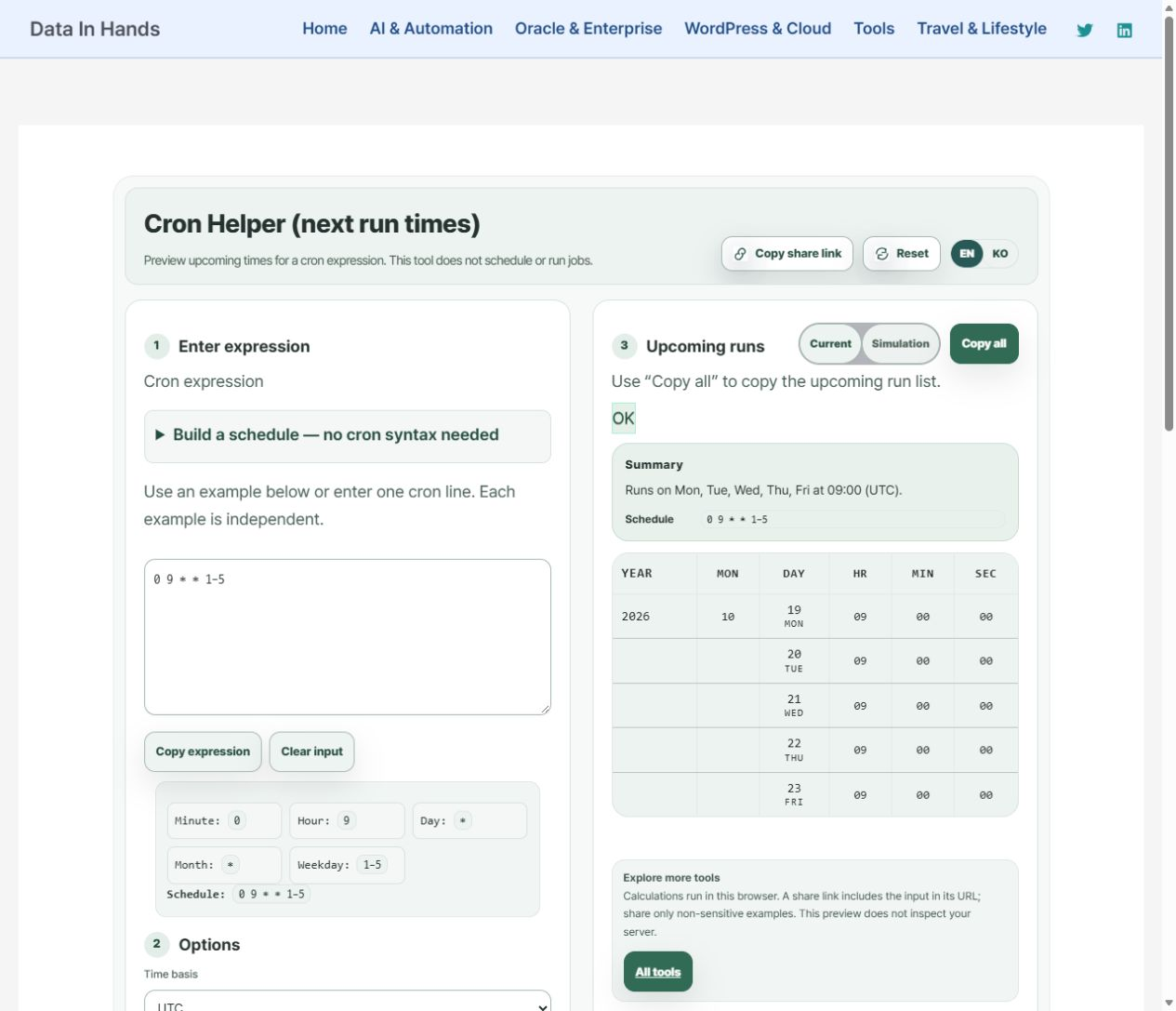1176x1011 pixels.
Task: Open the Twitter profile icon
Action: (x=1084, y=30)
